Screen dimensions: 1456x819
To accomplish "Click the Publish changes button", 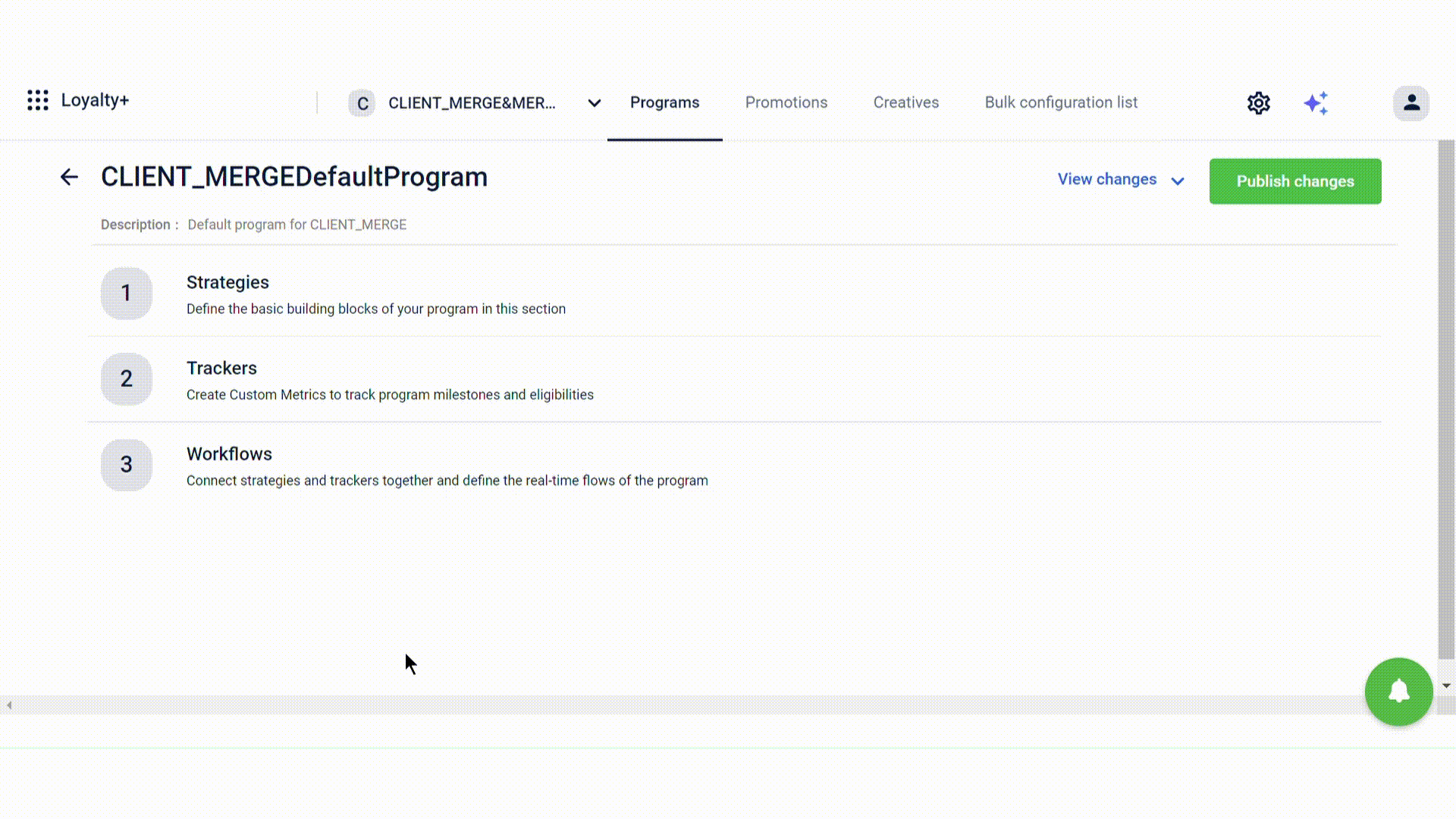I will [x=1295, y=180].
